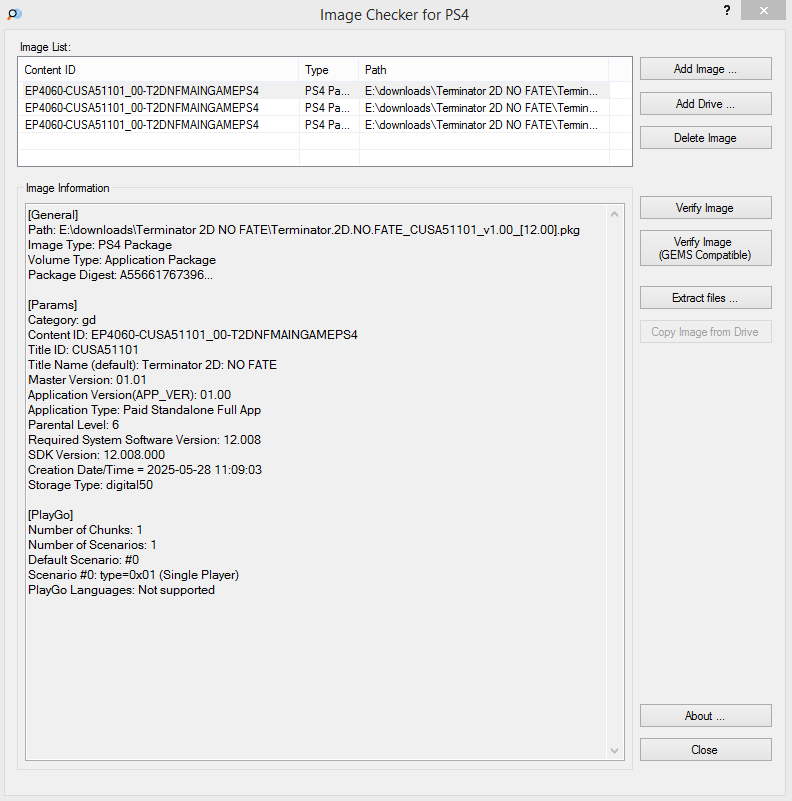Image resolution: width=792 pixels, height=801 pixels.
Task: Click 'Image Type: PS4 Package' text
Action: click(x=100, y=245)
